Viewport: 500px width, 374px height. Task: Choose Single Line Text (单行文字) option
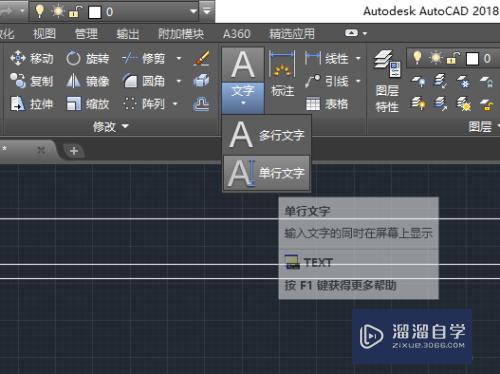click(x=267, y=173)
